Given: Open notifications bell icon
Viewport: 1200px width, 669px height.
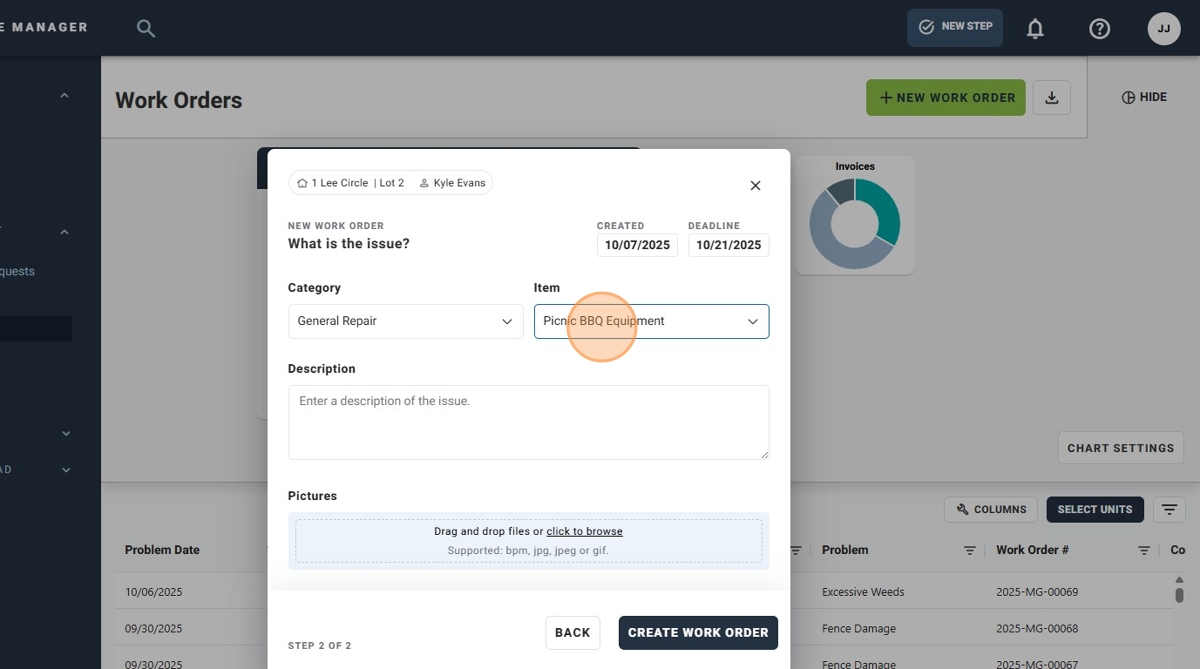Looking at the screenshot, I should click(1035, 29).
